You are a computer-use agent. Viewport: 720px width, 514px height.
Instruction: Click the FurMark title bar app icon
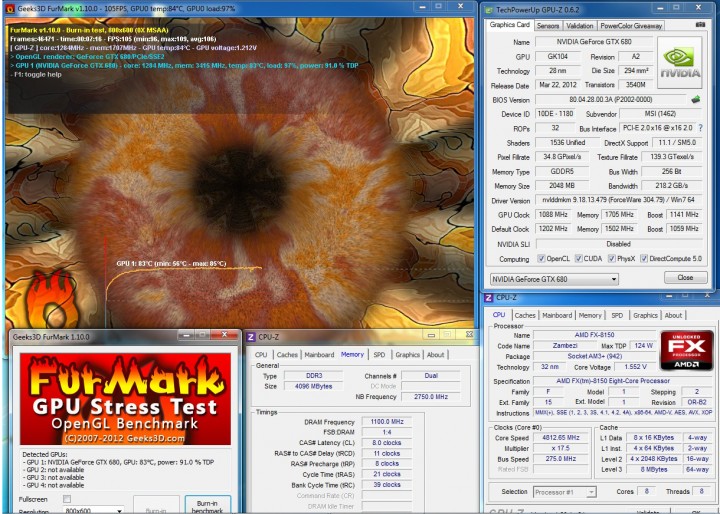10,8
